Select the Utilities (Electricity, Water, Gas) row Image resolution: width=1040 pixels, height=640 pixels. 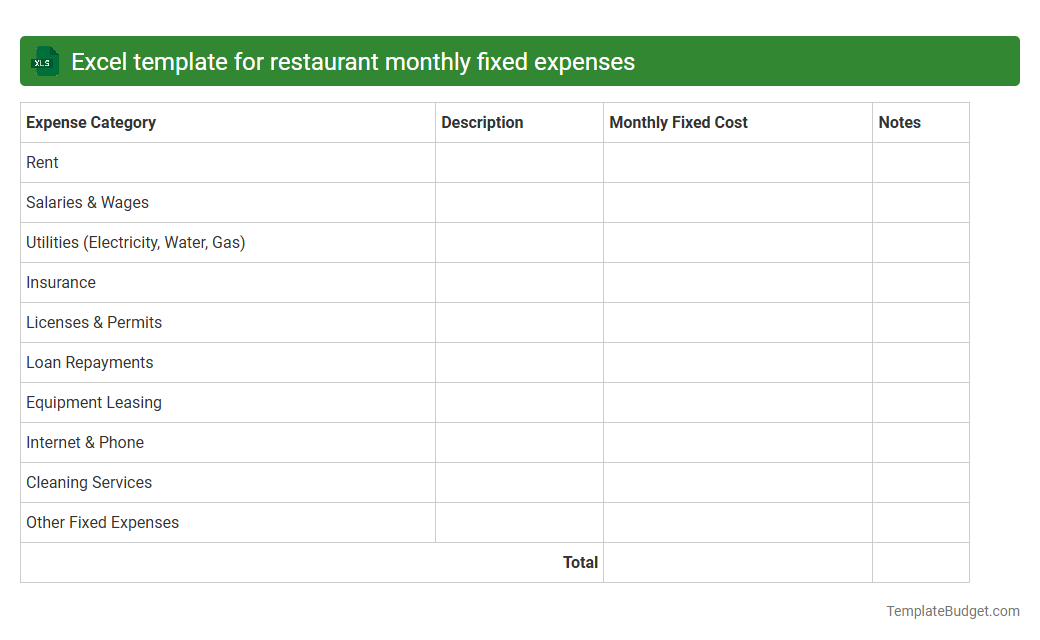(135, 242)
